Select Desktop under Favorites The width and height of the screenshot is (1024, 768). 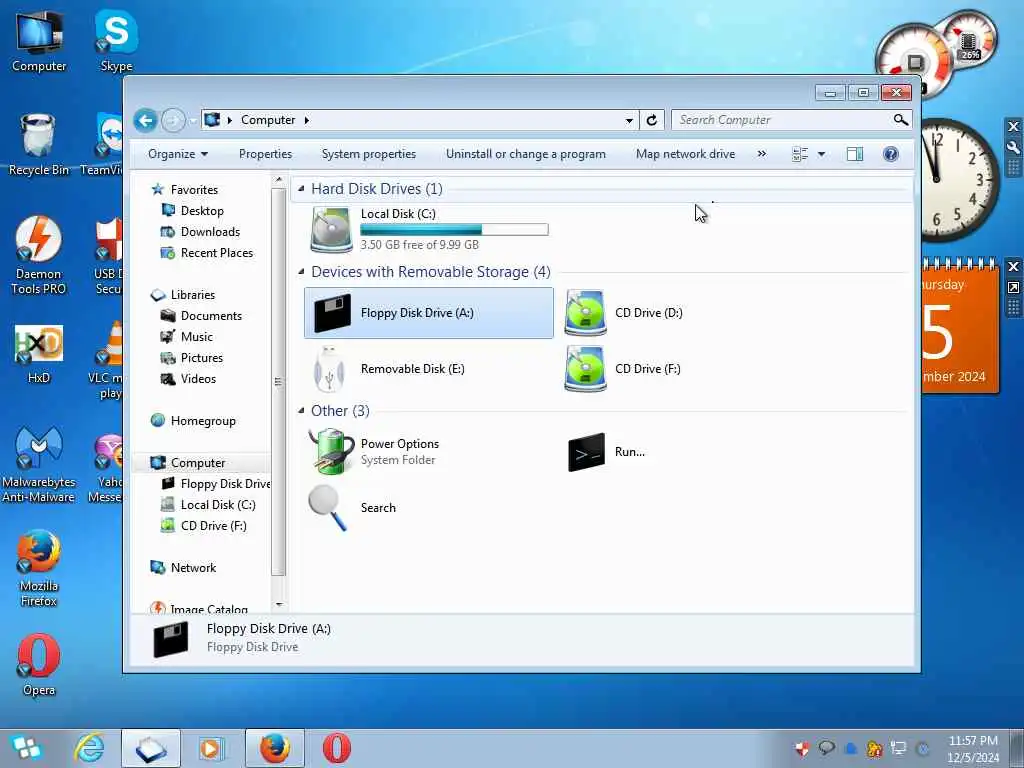(x=202, y=211)
